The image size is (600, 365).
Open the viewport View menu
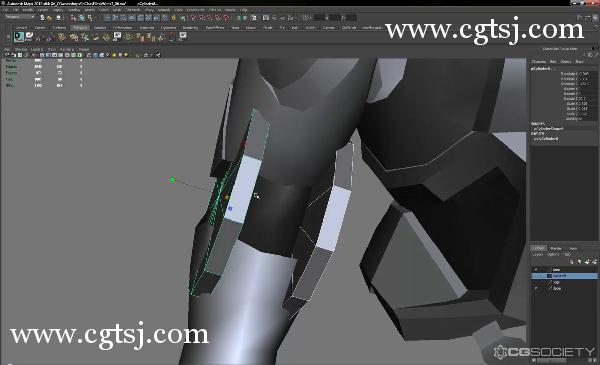7,50
